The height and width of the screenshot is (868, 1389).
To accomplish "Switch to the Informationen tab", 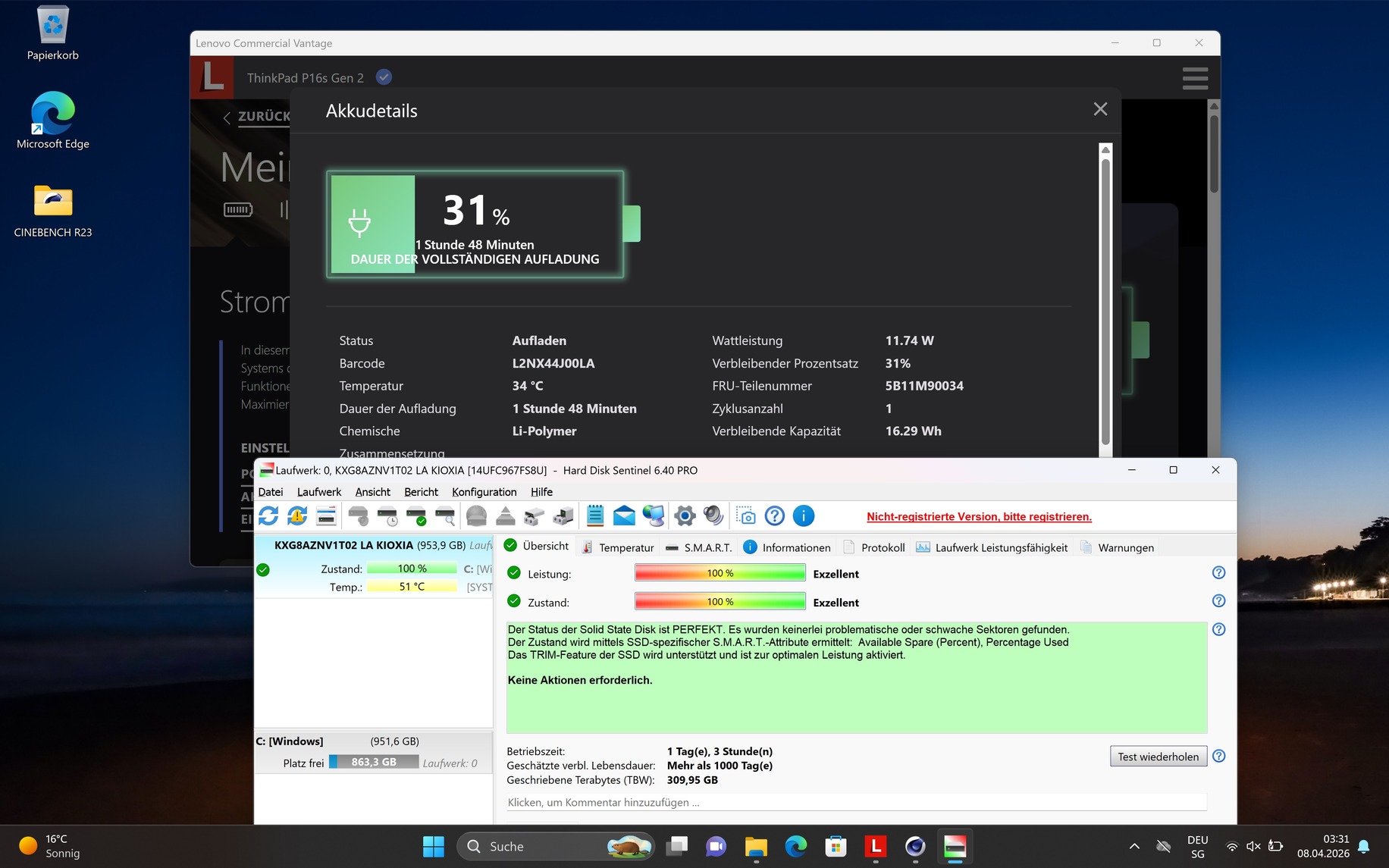I will [x=787, y=547].
